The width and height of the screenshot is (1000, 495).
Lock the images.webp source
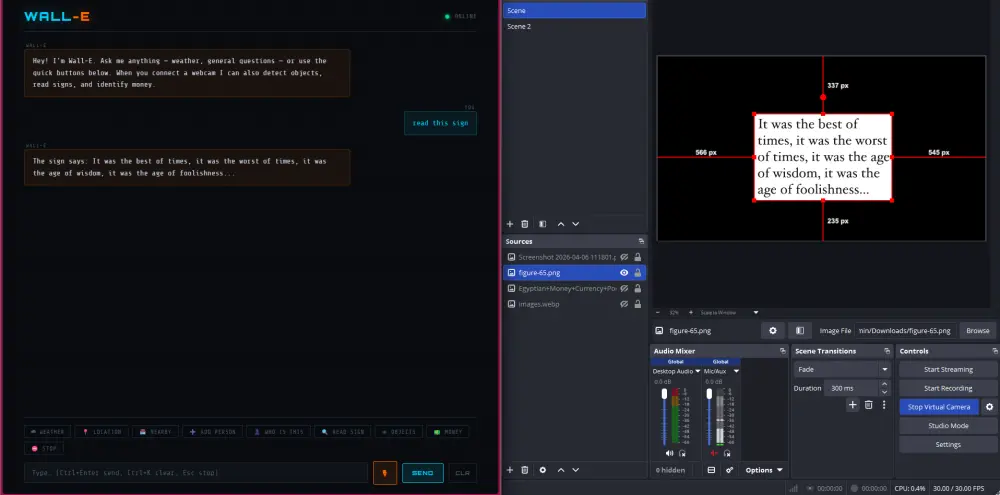638,304
